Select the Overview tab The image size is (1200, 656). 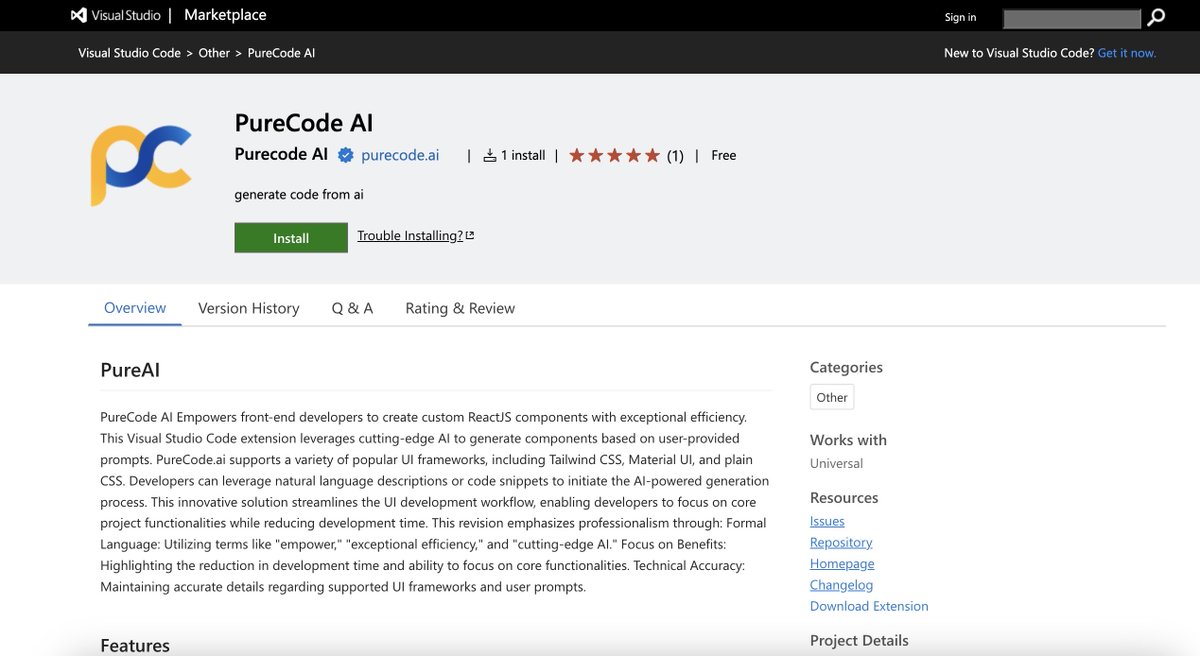135,308
